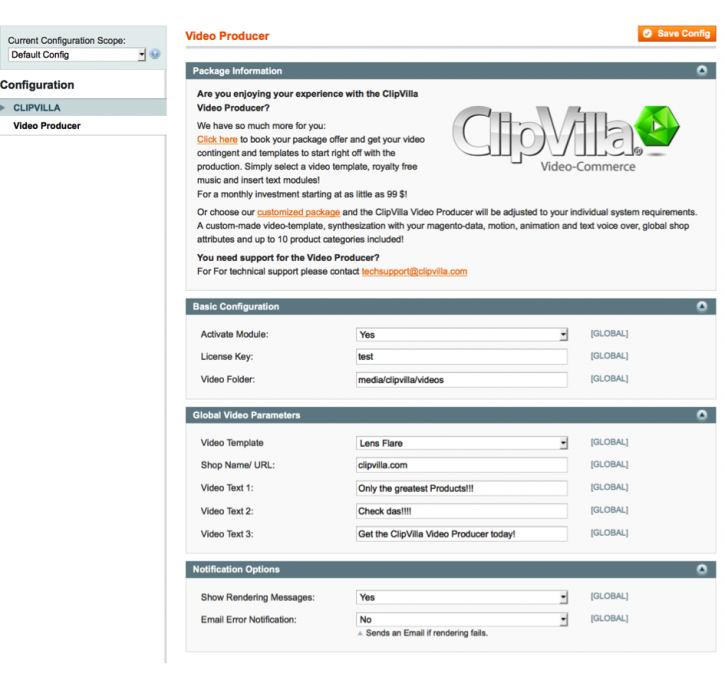Viewport: 725px width, 680px height.
Task: Click the Save Config button
Action: point(676,33)
